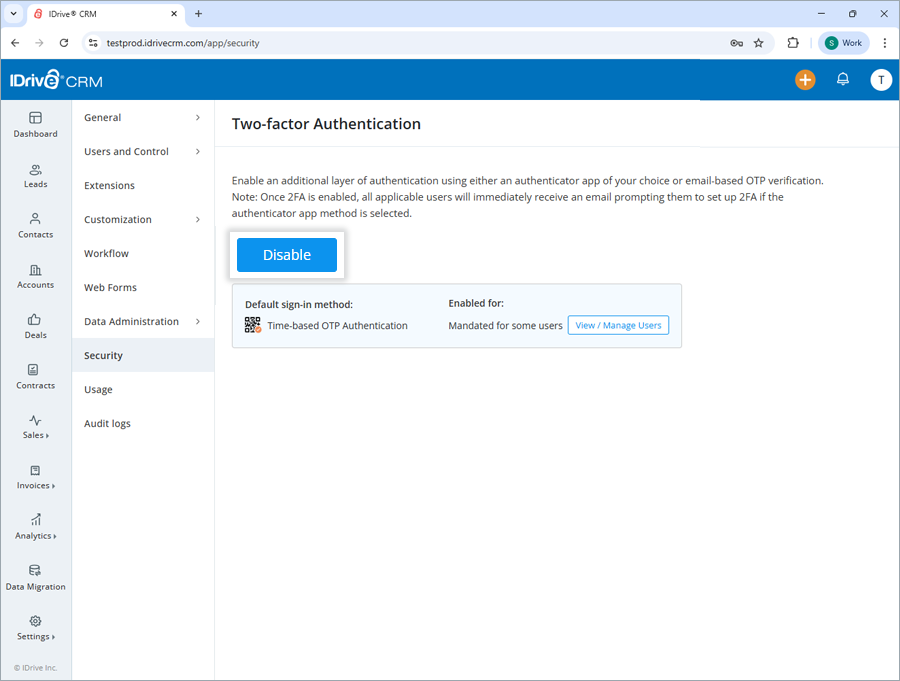900x681 pixels.
Task: Click the QR code icon beside Time-based OTP
Action: [253, 325]
